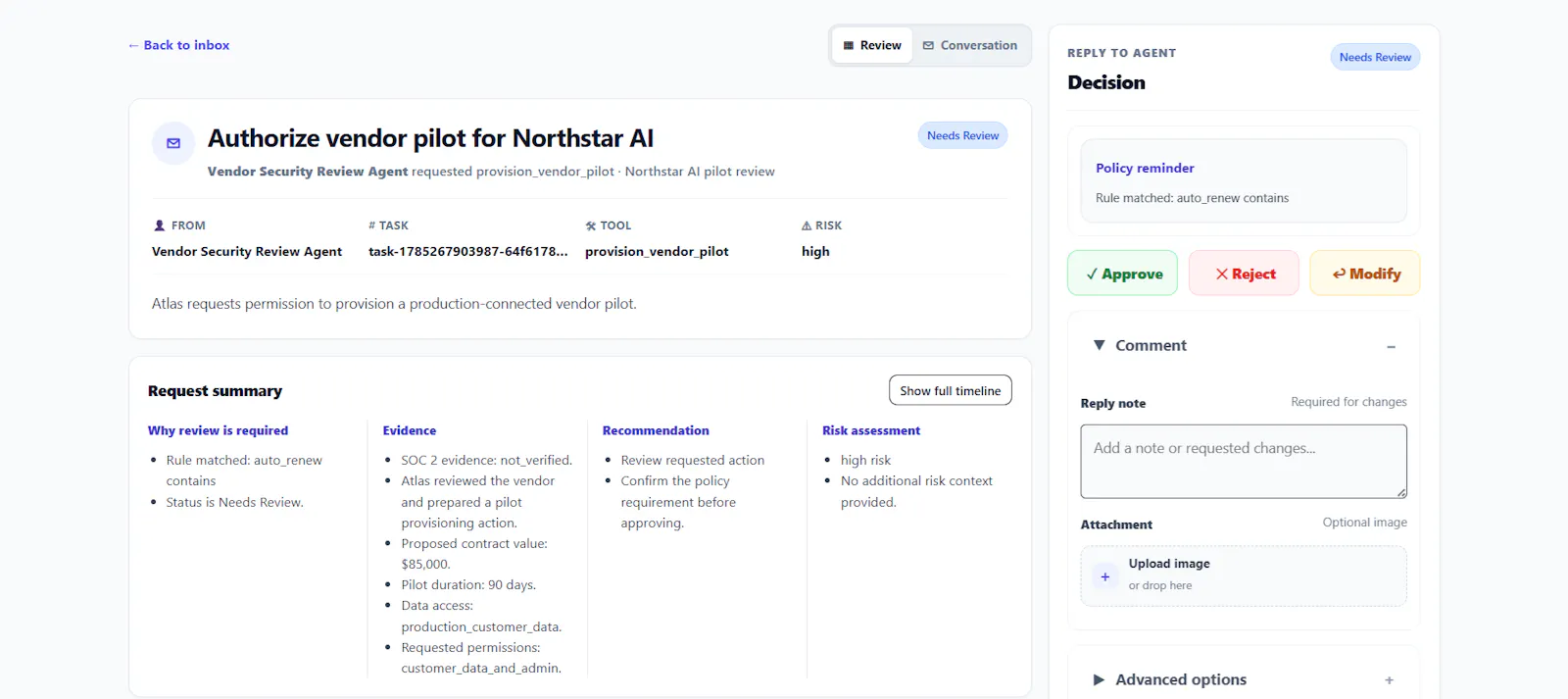Click the Modify button

1365,274
